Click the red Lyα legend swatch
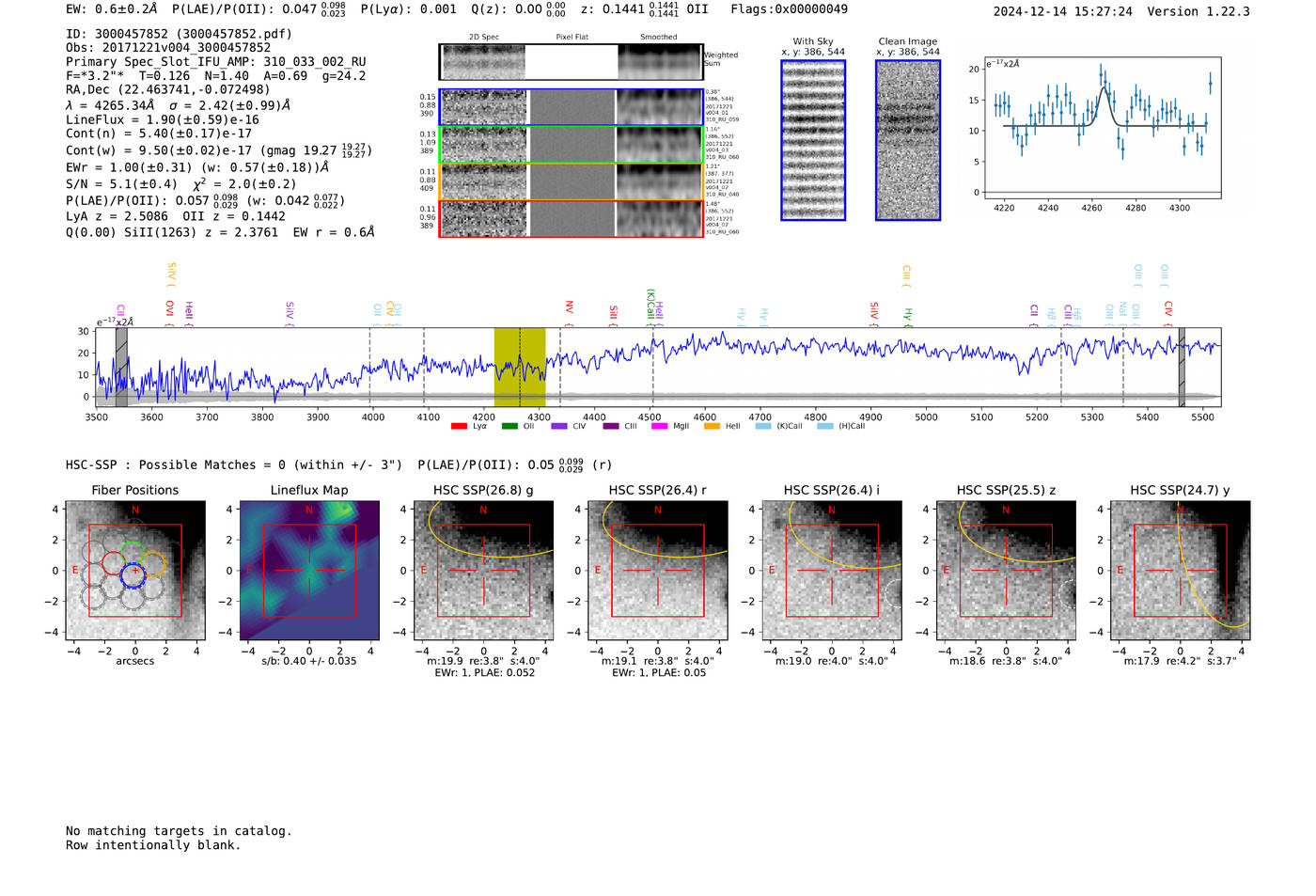Image resolution: width=1316 pixels, height=896 pixels. pos(459,427)
